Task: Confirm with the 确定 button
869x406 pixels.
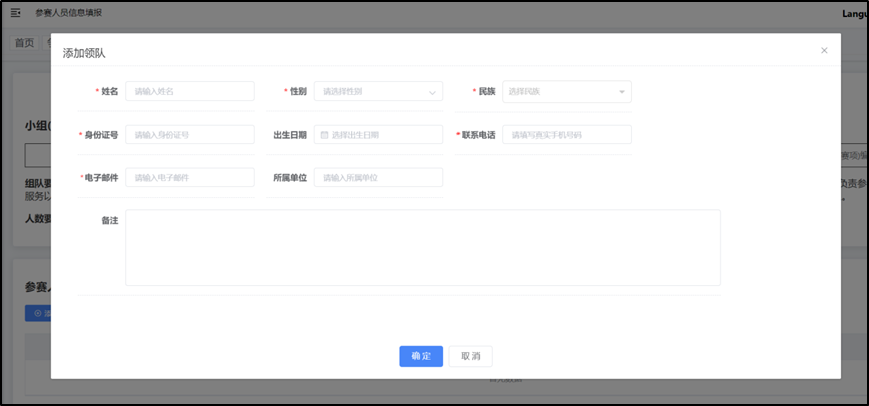Action: coord(421,356)
